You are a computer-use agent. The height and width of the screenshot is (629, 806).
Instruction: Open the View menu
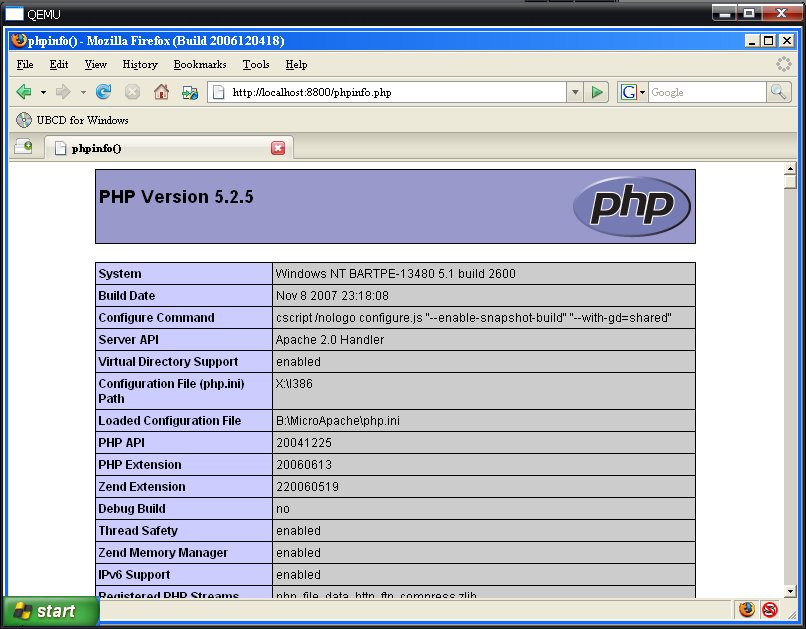click(96, 64)
